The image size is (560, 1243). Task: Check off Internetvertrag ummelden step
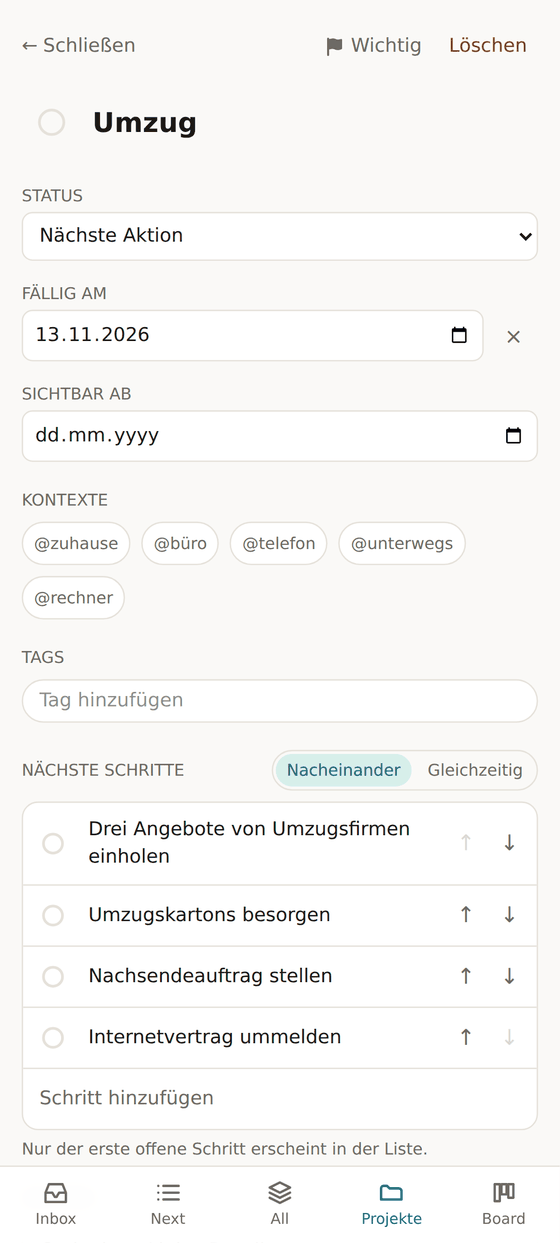(53, 1038)
